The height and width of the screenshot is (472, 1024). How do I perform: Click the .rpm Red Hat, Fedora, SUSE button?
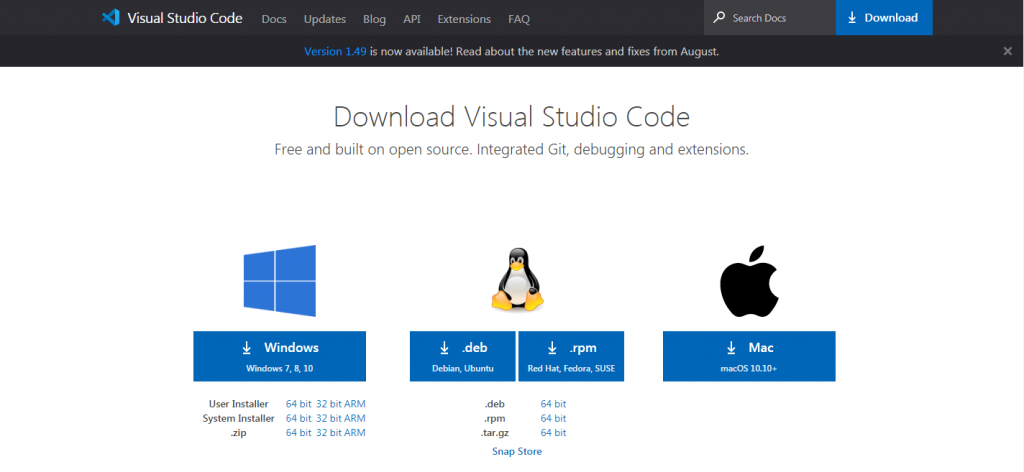[571, 356]
